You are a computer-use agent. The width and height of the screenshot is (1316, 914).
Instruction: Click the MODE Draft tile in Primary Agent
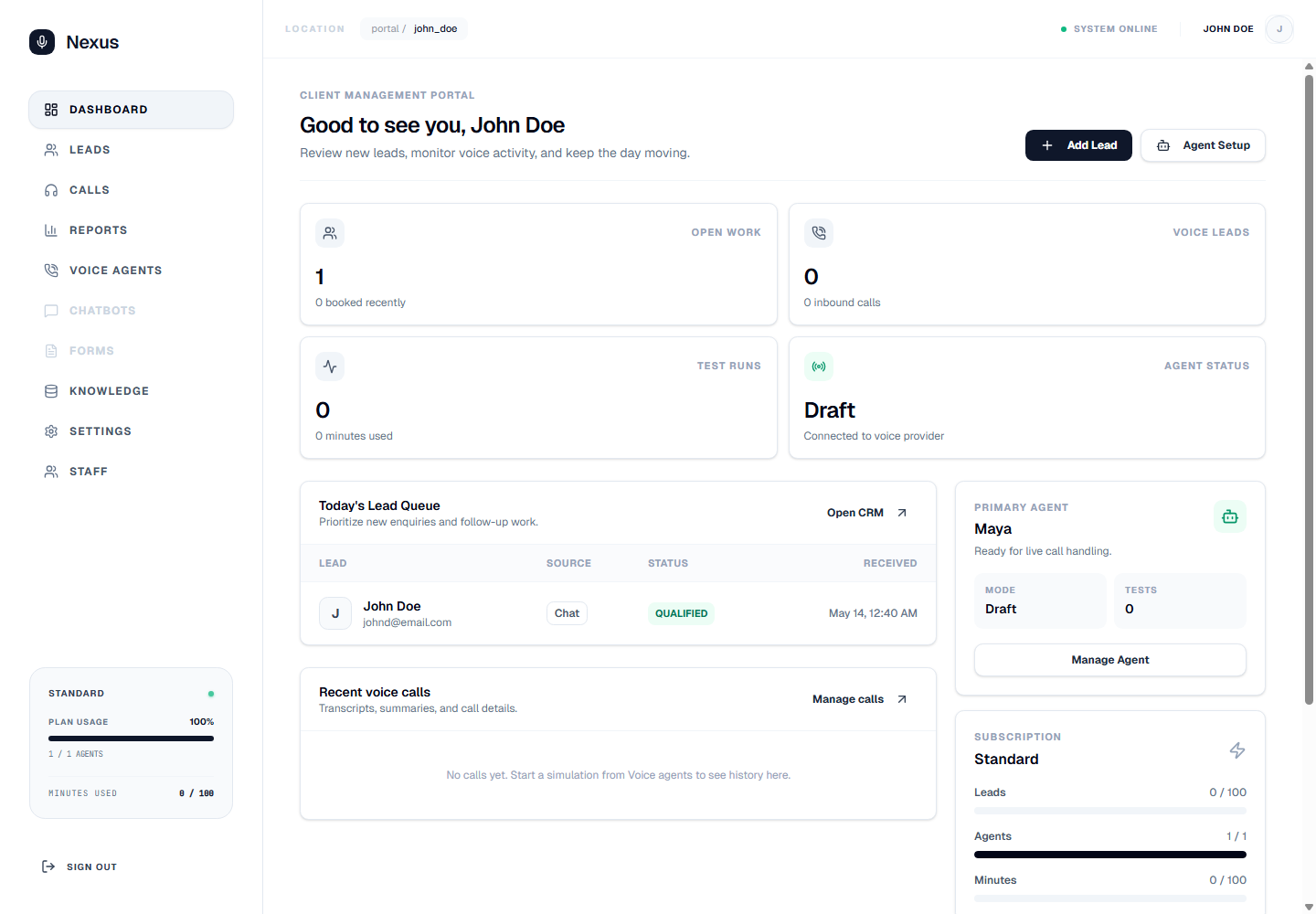[1040, 600]
